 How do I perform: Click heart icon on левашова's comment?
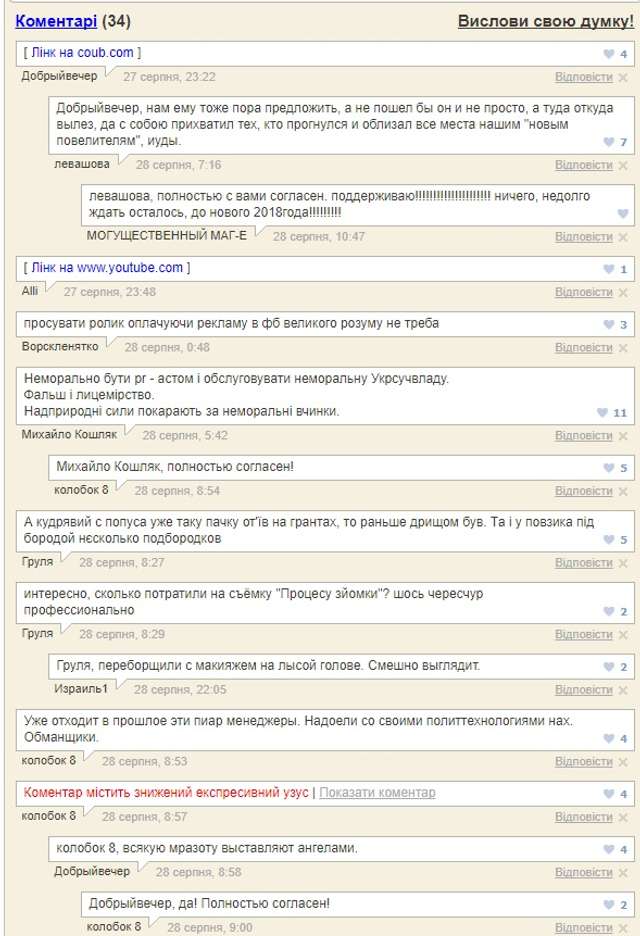[x=608, y=142]
